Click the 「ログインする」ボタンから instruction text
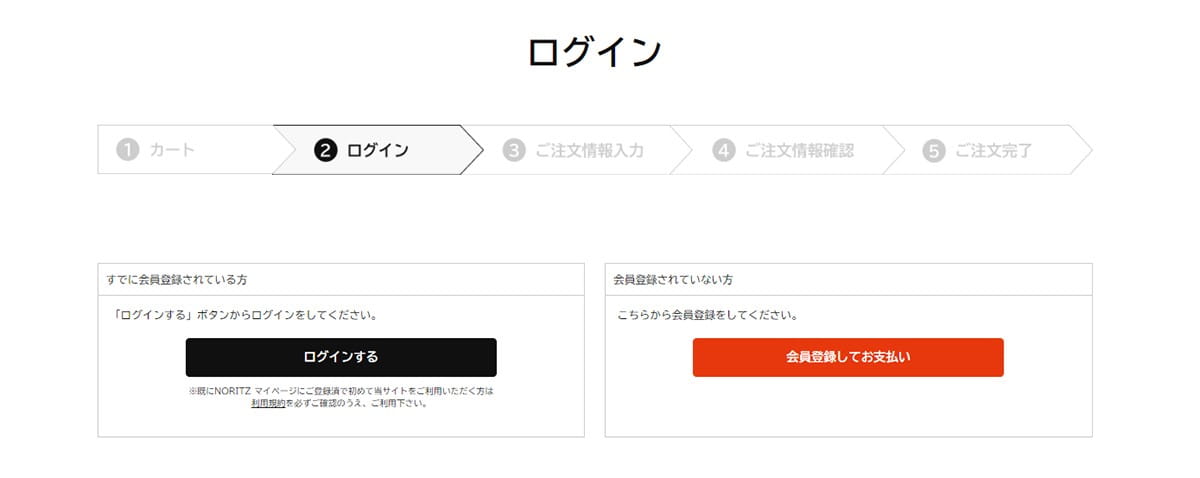The height and width of the screenshot is (478, 1200). tap(246, 315)
